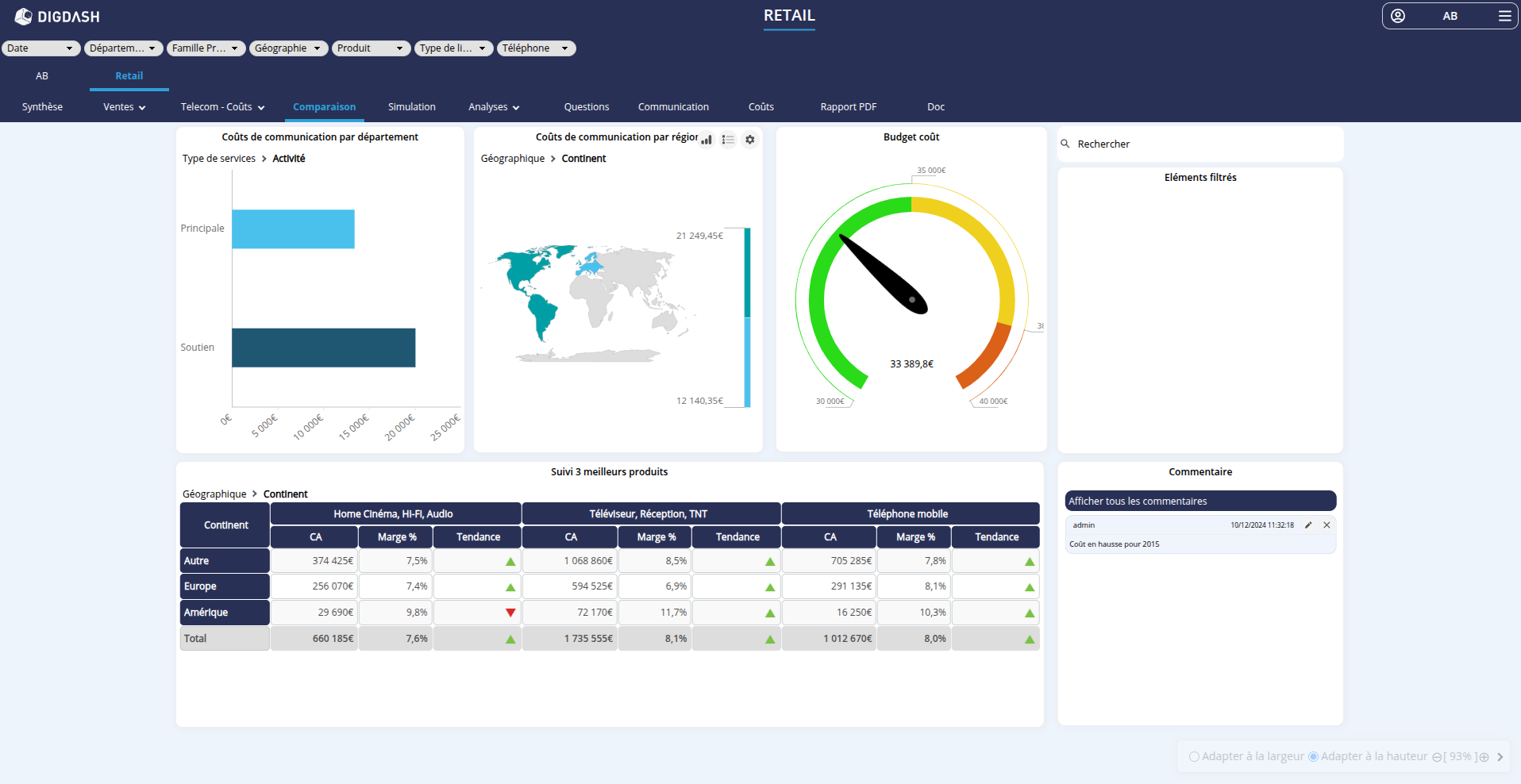Open the chart type icon on region map
This screenshot has height=784, width=1521.
(x=707, y=140)
